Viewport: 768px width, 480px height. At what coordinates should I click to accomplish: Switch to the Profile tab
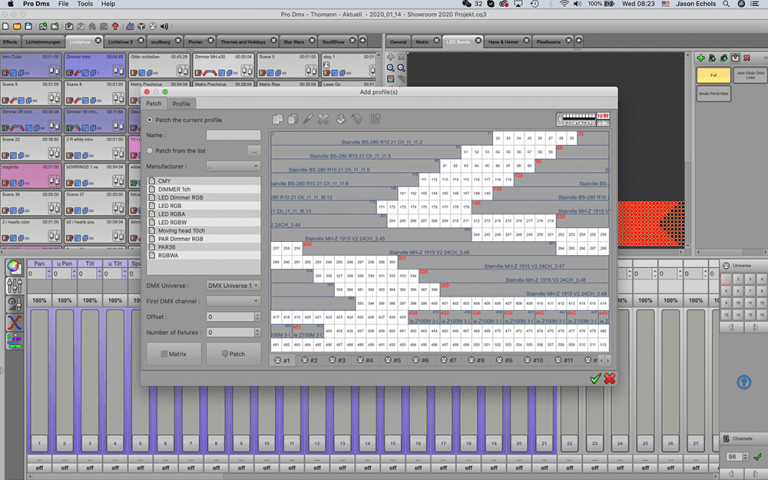(x=181, y=103)
